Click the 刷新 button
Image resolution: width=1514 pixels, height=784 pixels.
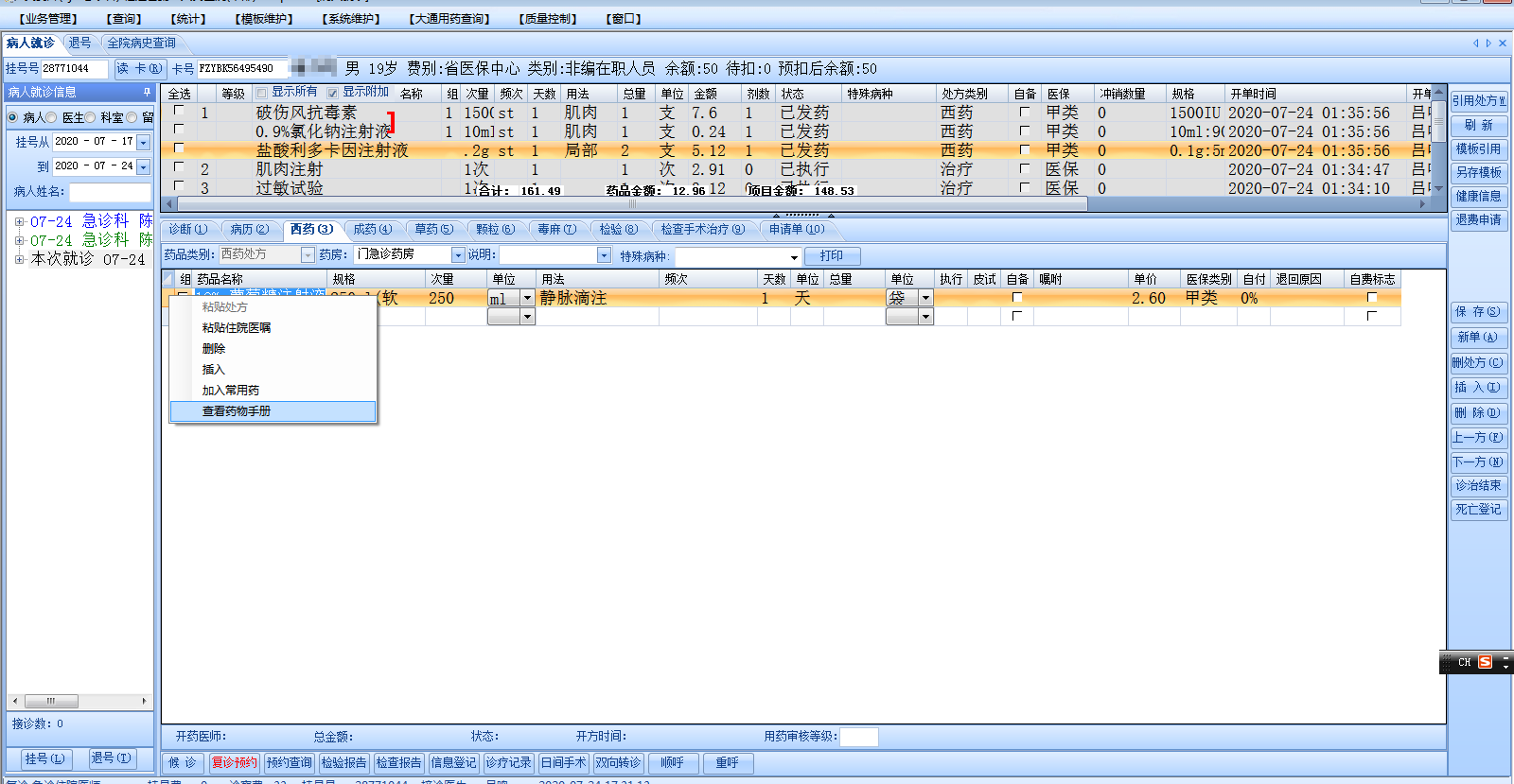pos(1478,125)
